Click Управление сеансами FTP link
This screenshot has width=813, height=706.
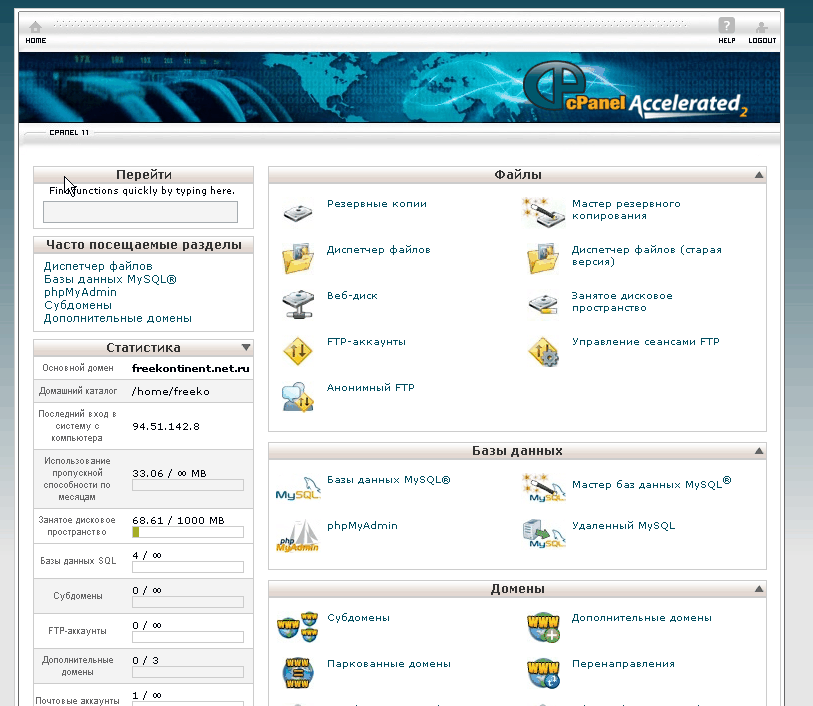645,342
